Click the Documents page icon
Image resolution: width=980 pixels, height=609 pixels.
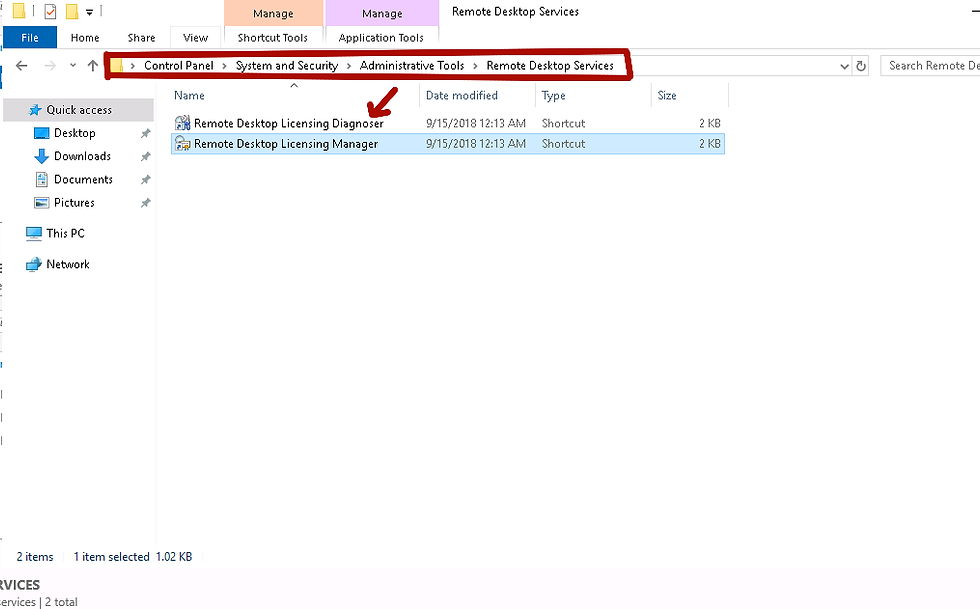point(41,179)
